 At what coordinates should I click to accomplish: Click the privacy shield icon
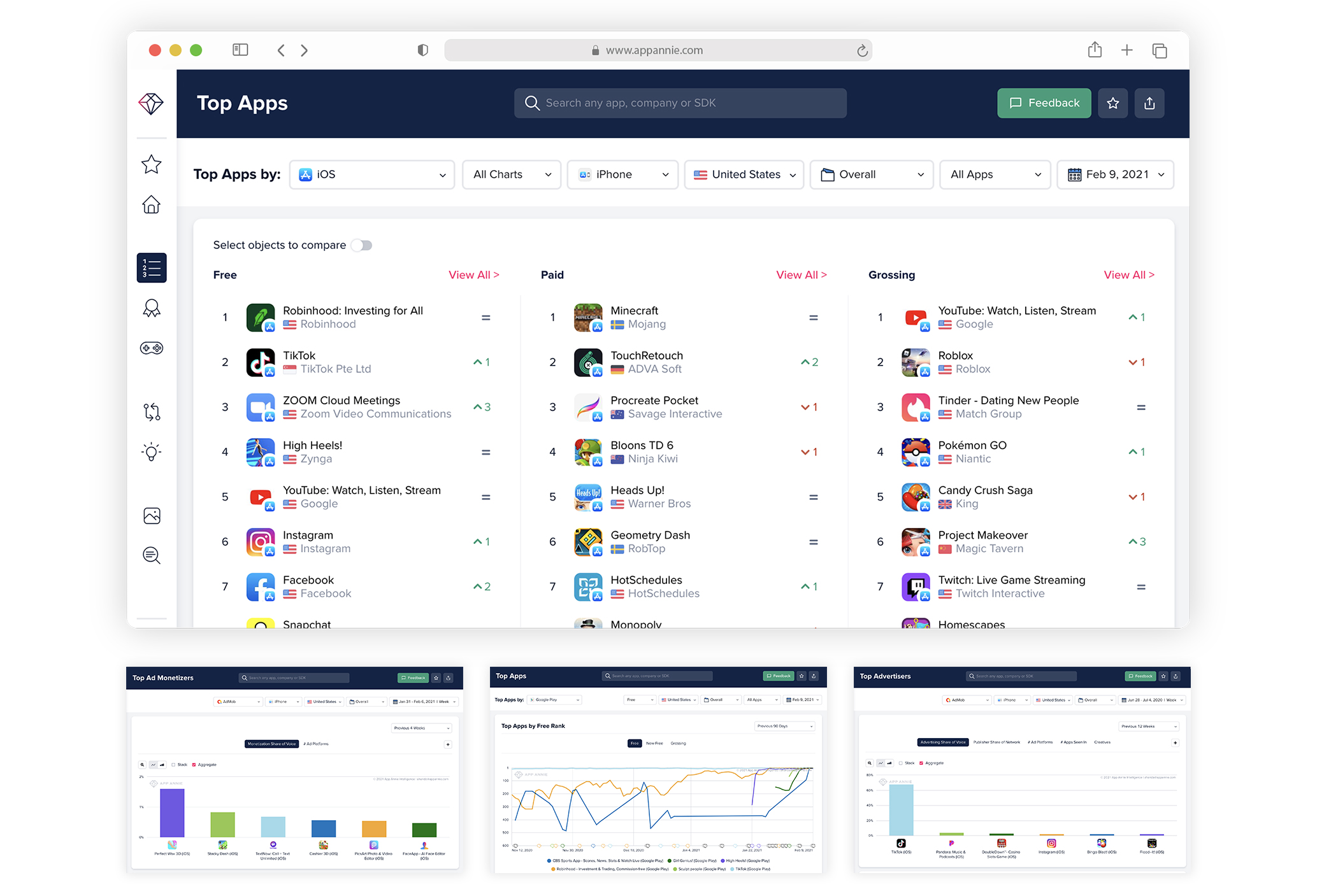click(x=422, y=50)
